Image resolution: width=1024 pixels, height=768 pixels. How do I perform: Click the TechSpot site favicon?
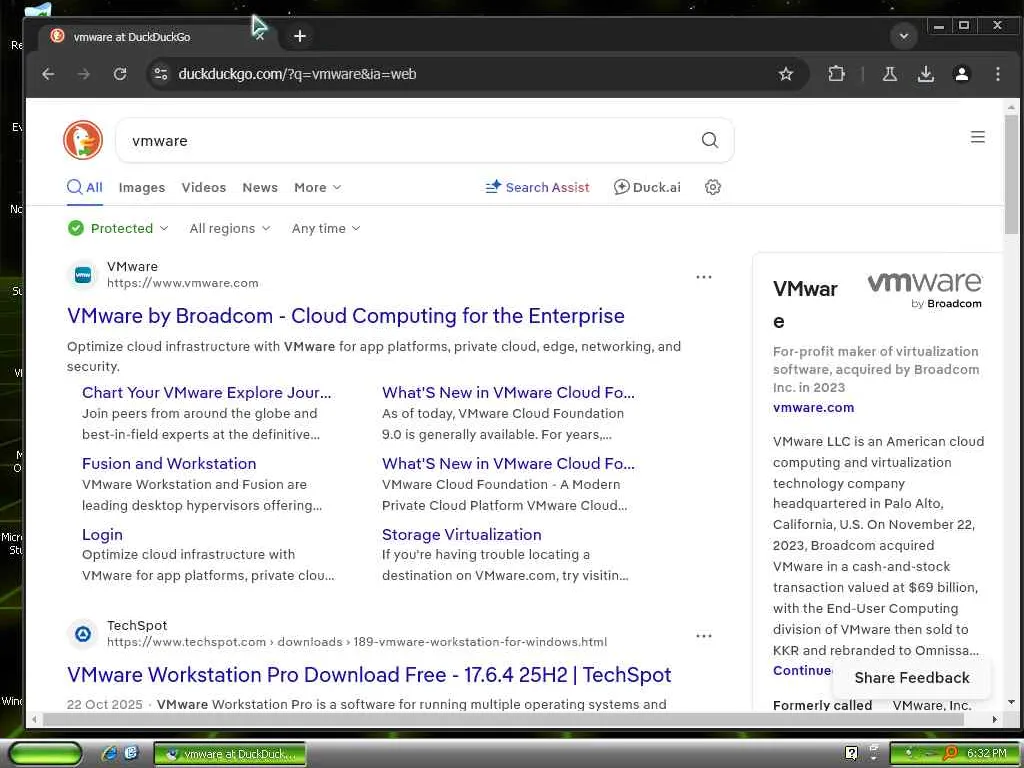point(83,633)
